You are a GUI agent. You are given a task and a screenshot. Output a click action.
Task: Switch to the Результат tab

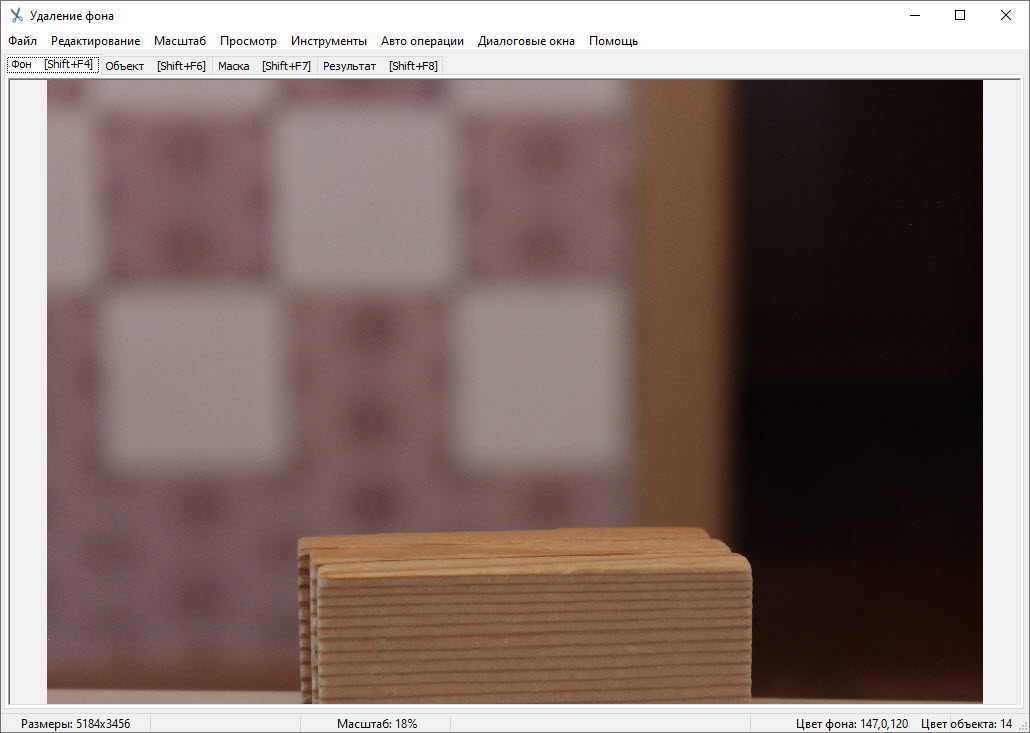[379, 66]
